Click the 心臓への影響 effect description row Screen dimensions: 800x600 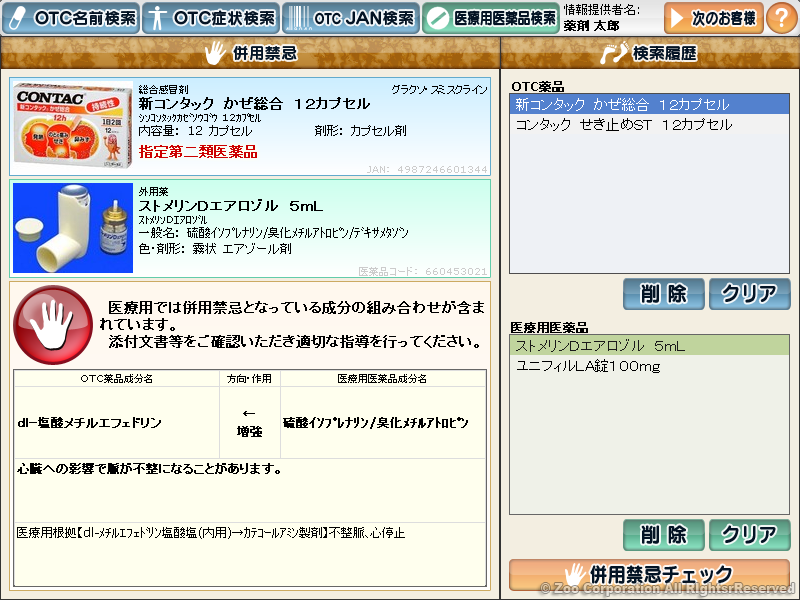(x=250, y=490)
